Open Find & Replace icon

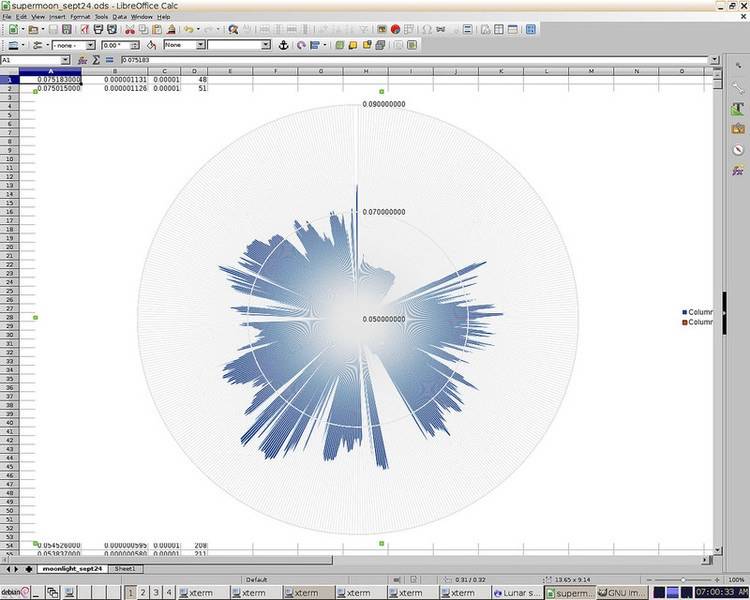click(x=233, y=30)
